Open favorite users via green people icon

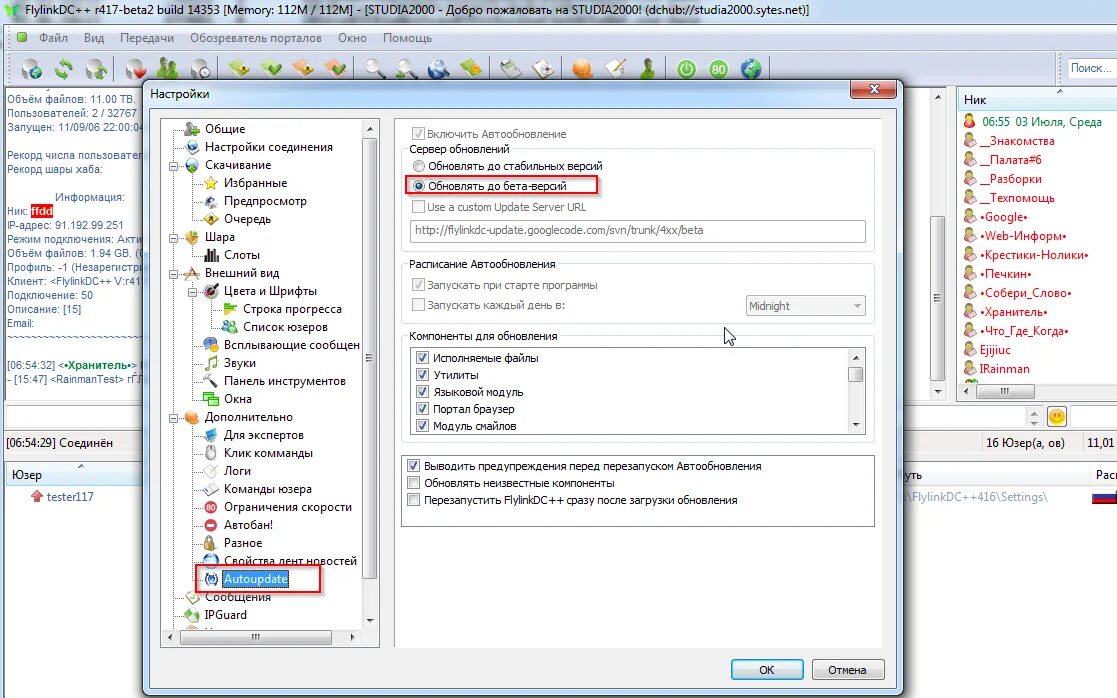click(167, 68)
